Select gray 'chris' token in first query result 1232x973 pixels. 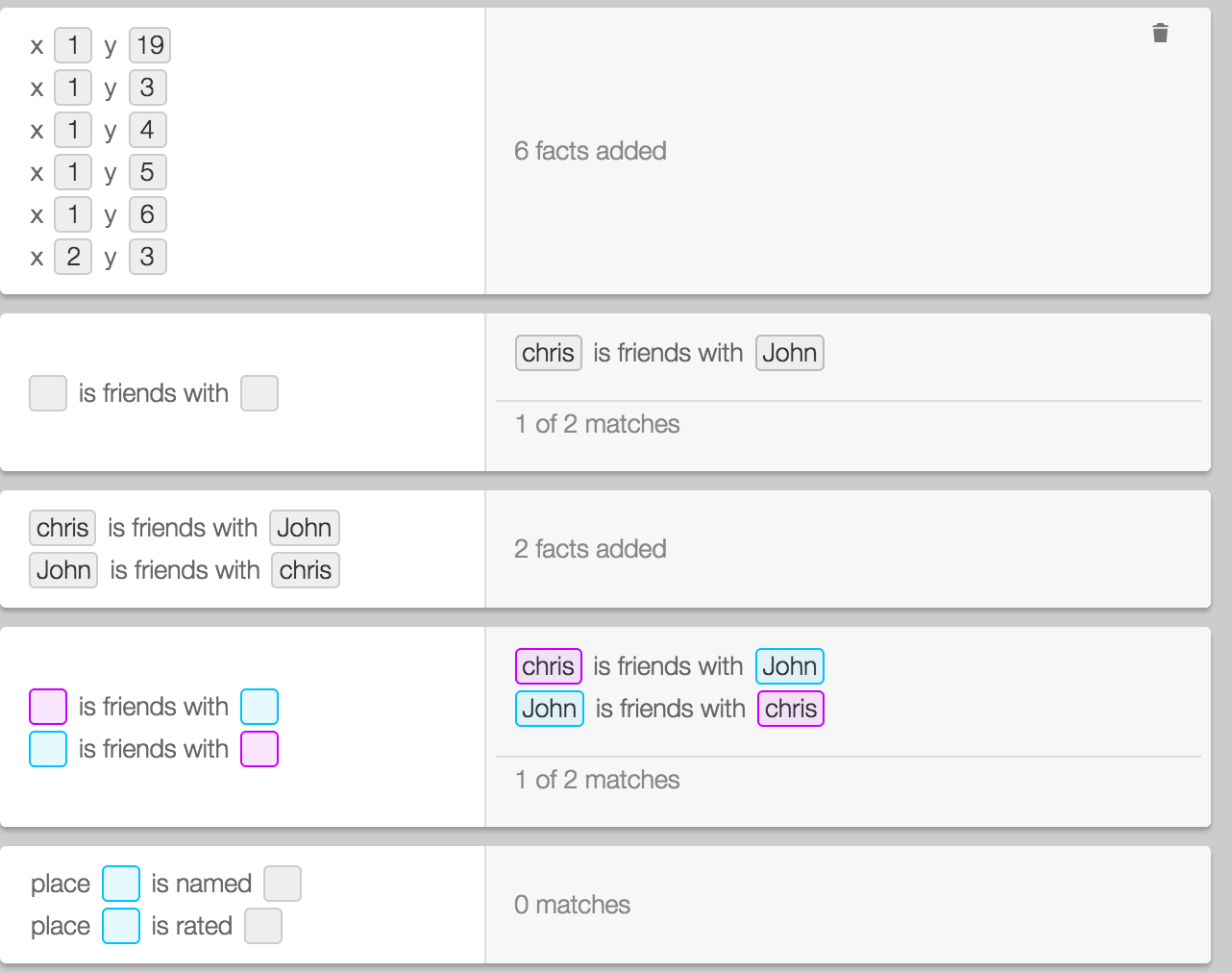(548, 353)
